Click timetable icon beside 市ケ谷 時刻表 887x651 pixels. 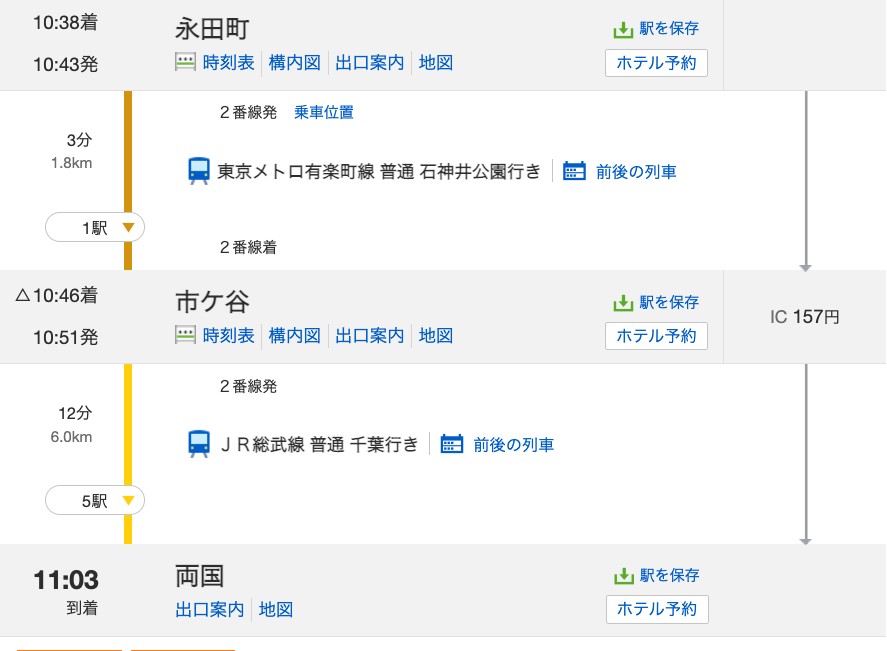pos(186,335)
